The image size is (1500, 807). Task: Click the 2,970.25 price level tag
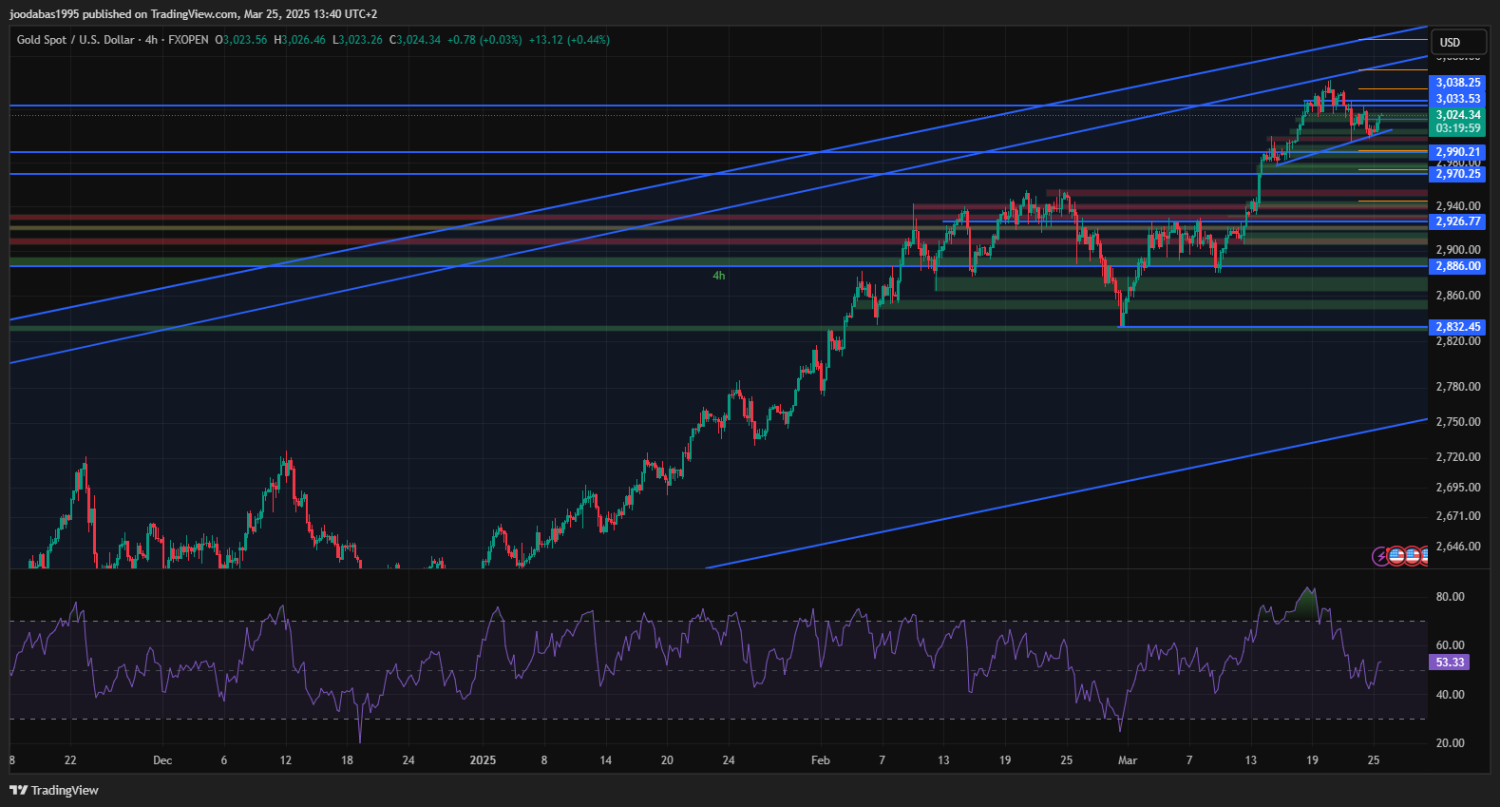click(1456, 174)
